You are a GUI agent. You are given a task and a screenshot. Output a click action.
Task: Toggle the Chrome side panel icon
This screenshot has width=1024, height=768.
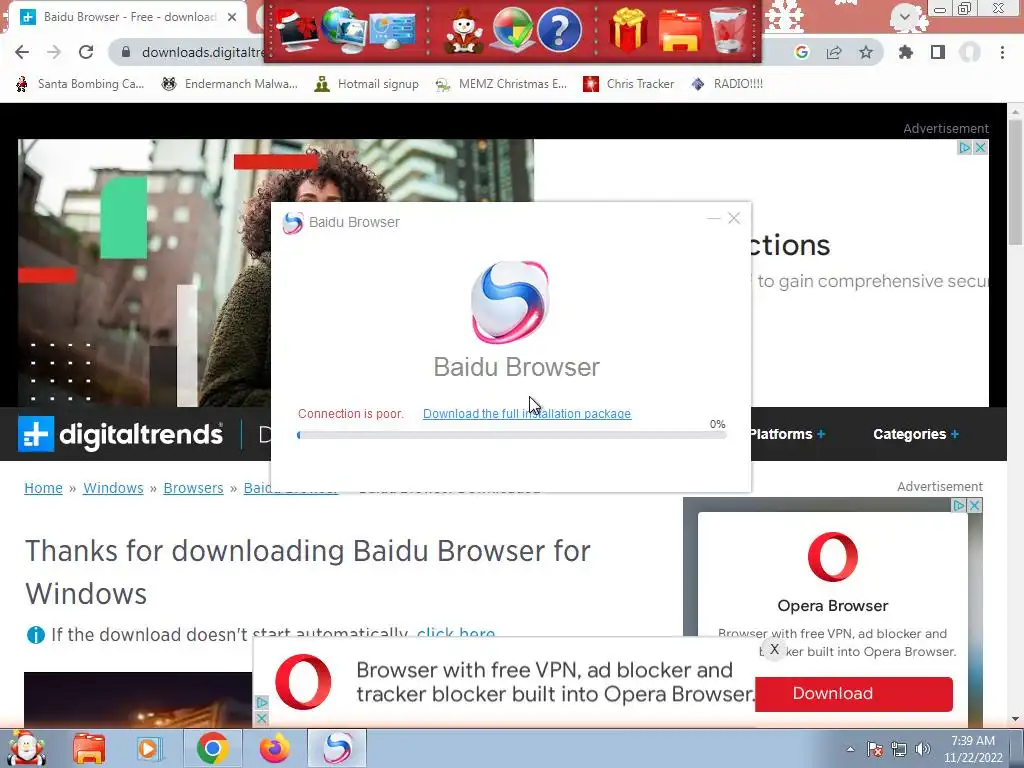coord(938,52)
